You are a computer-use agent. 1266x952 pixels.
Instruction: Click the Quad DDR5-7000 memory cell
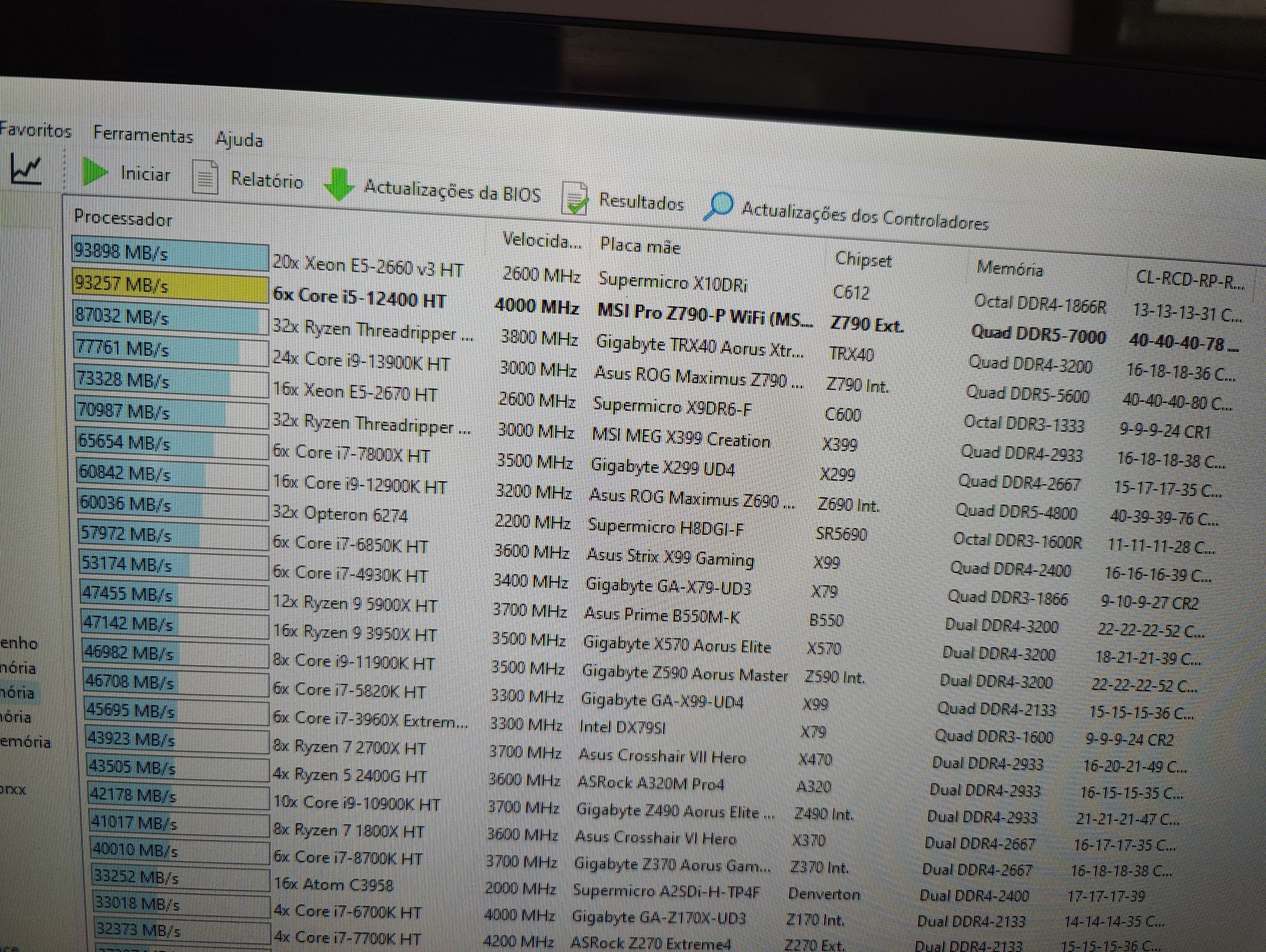point(1039,334)
